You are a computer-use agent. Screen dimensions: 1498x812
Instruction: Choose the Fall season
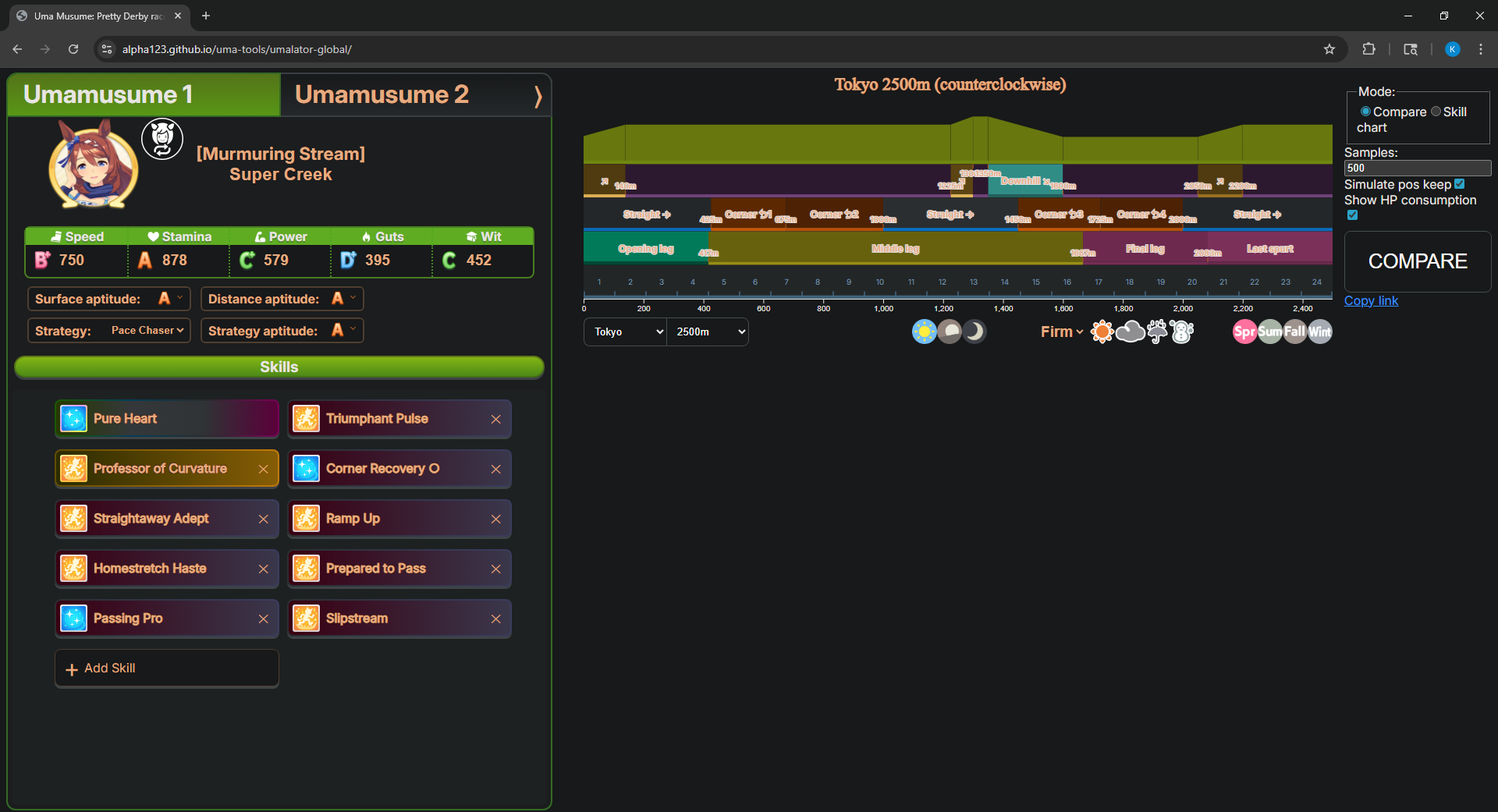(1294, 332)
